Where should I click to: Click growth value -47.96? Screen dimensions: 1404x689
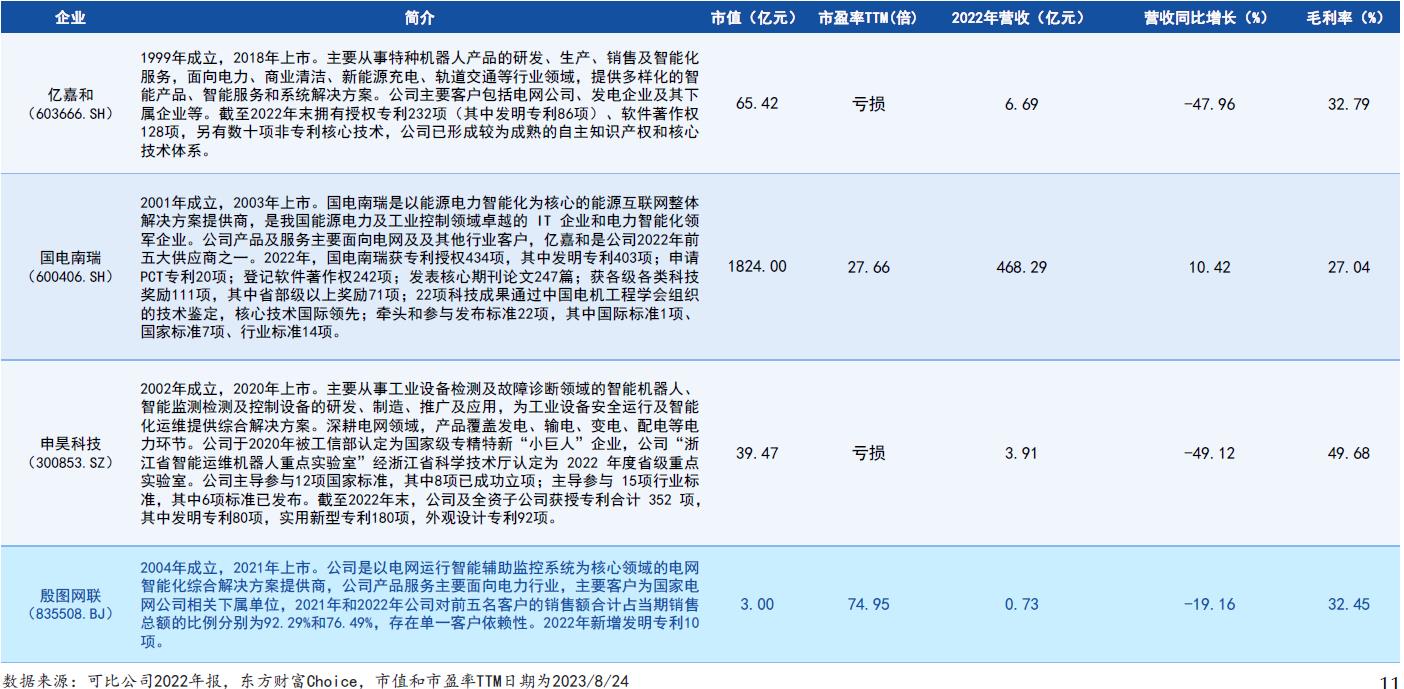1210,104
